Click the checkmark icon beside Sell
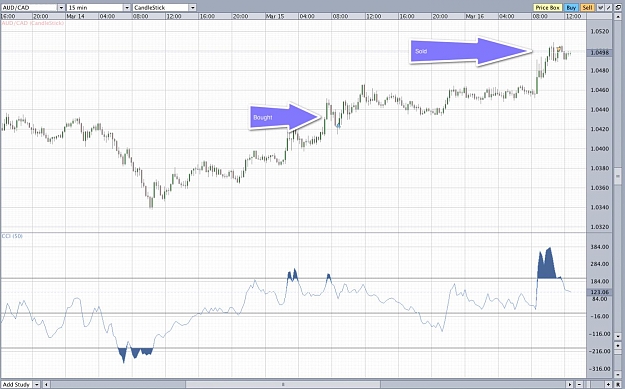 click(600, 8)
